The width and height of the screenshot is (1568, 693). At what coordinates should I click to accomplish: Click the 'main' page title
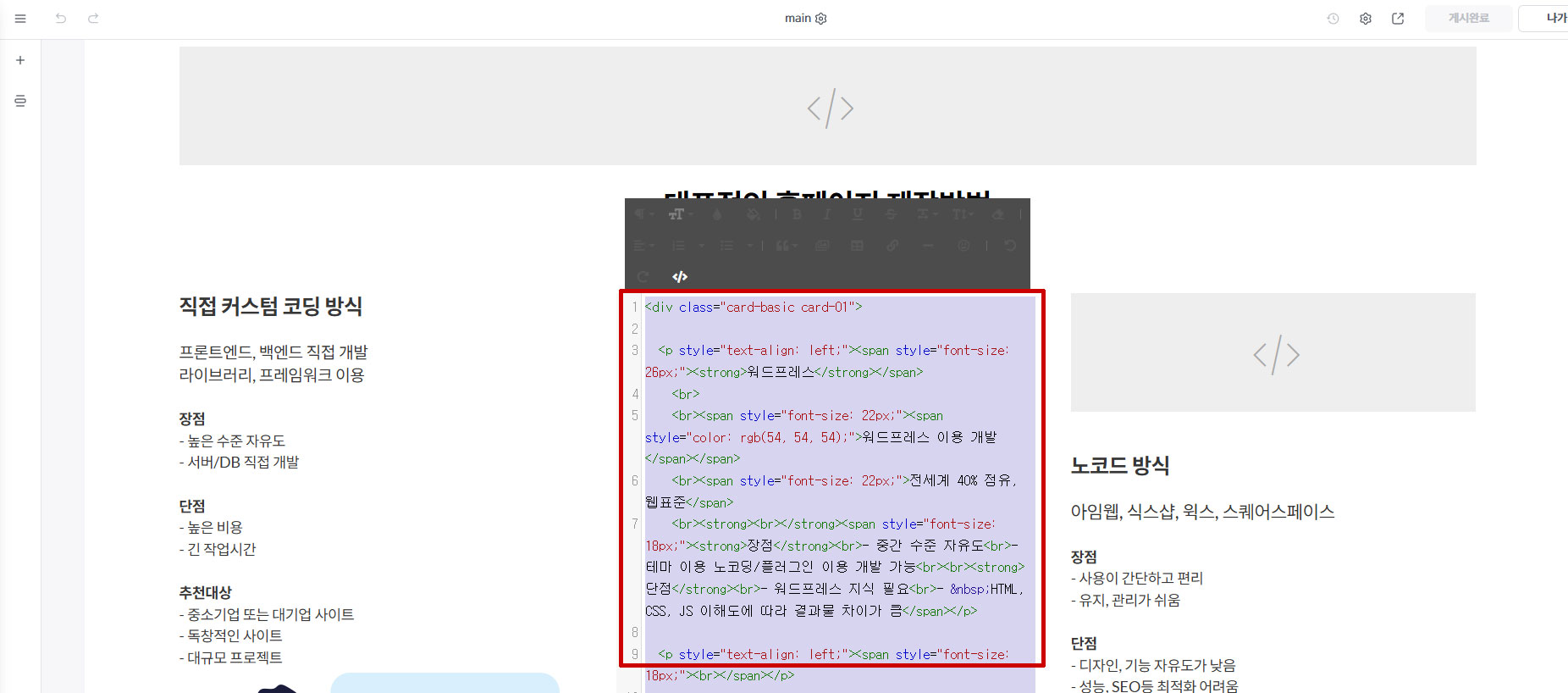pyautogui.click(x=798, y=18)
